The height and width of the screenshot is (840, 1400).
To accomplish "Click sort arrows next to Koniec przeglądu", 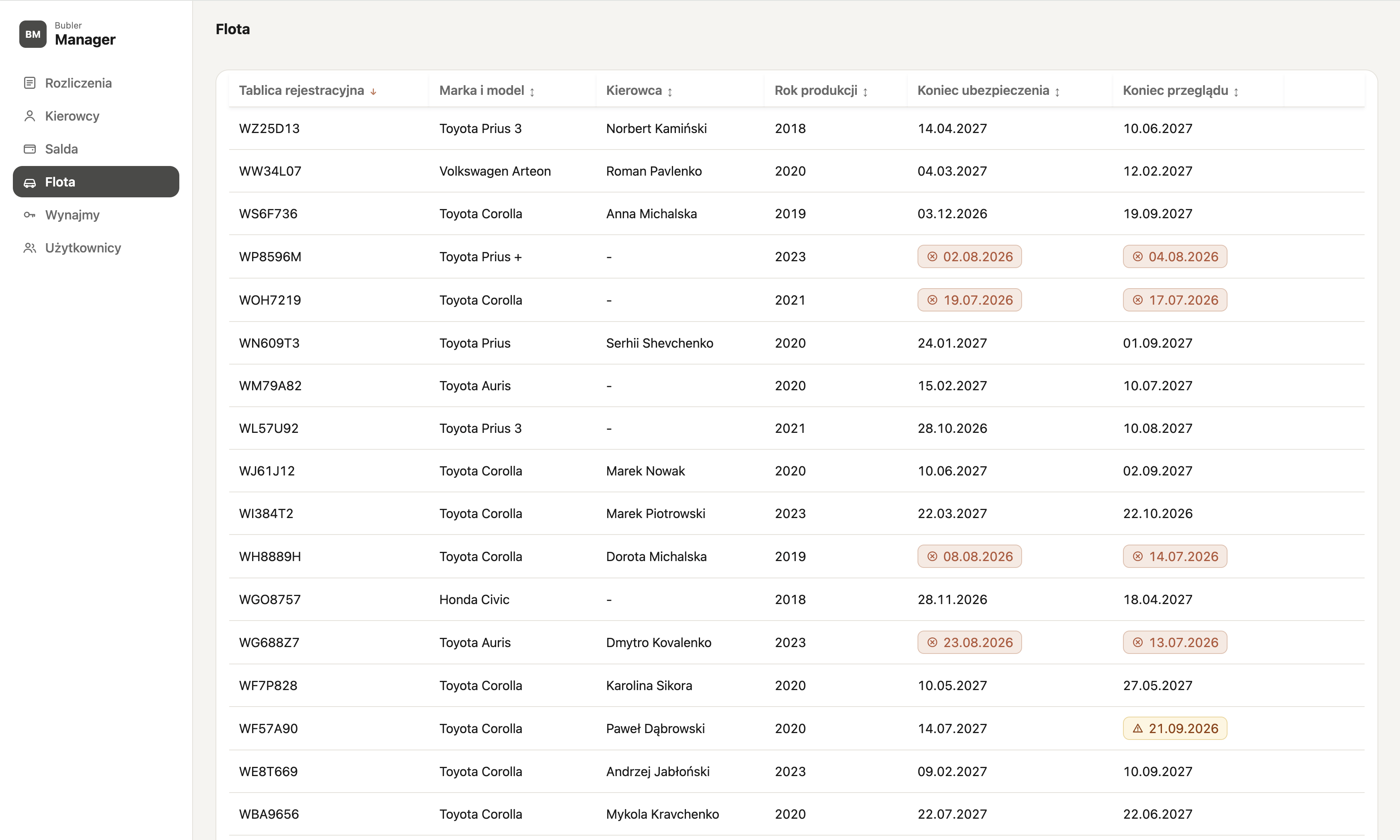I will (x=1236, y=92).
